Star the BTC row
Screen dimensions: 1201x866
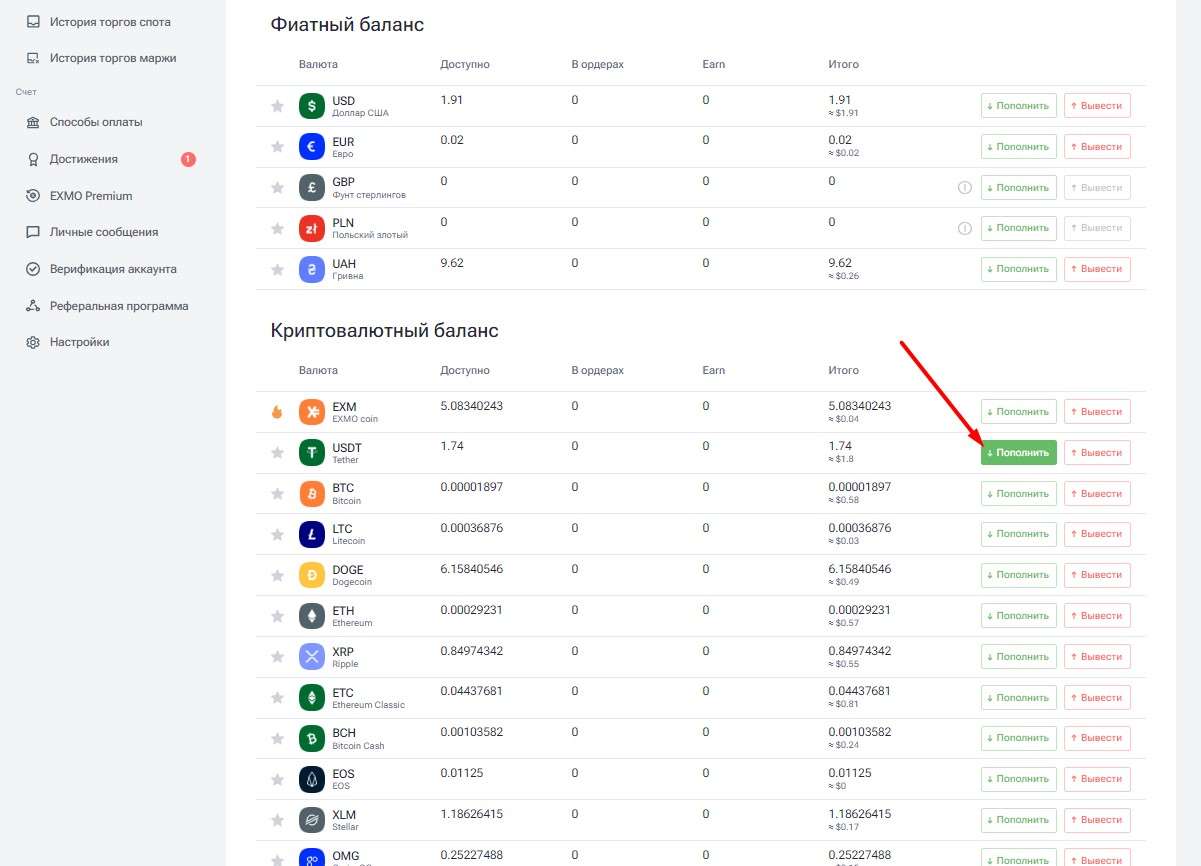[x=277, y=494]
